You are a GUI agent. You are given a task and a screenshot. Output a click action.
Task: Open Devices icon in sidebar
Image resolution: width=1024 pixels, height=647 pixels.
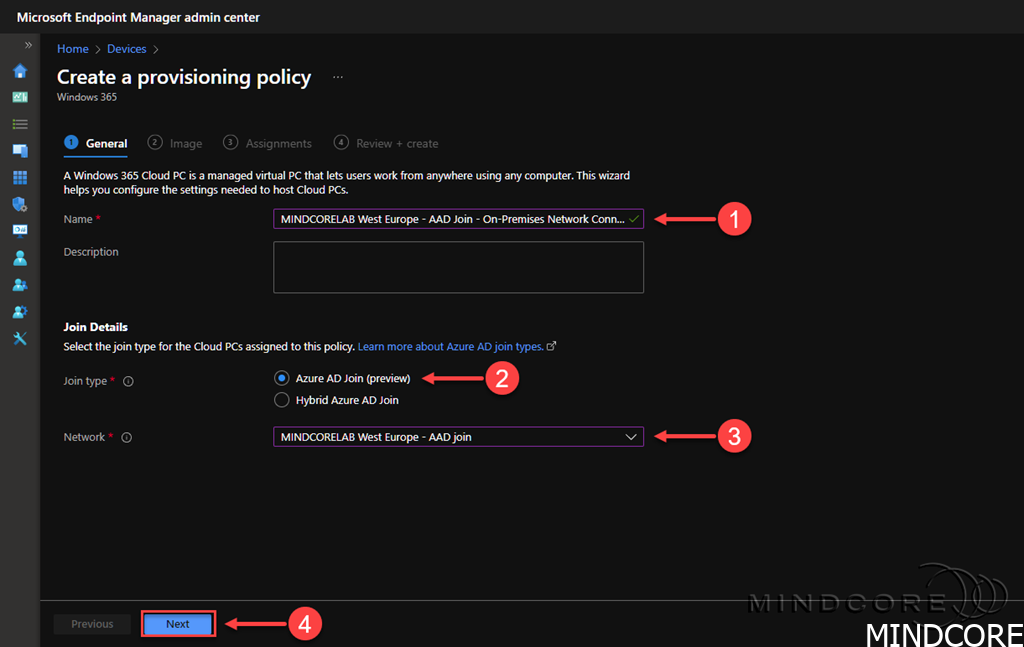pyautogui.click(x=19, y=151)
